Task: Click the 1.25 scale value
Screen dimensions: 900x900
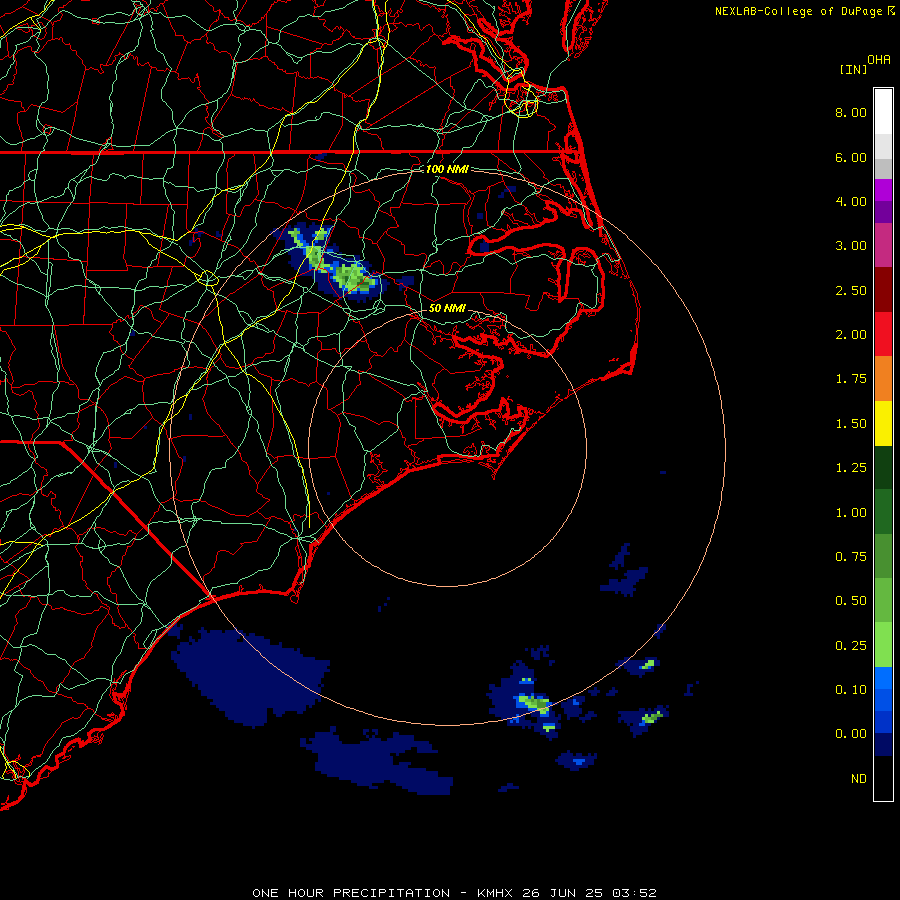Action: pyautogui.click(x=851, y=468)
